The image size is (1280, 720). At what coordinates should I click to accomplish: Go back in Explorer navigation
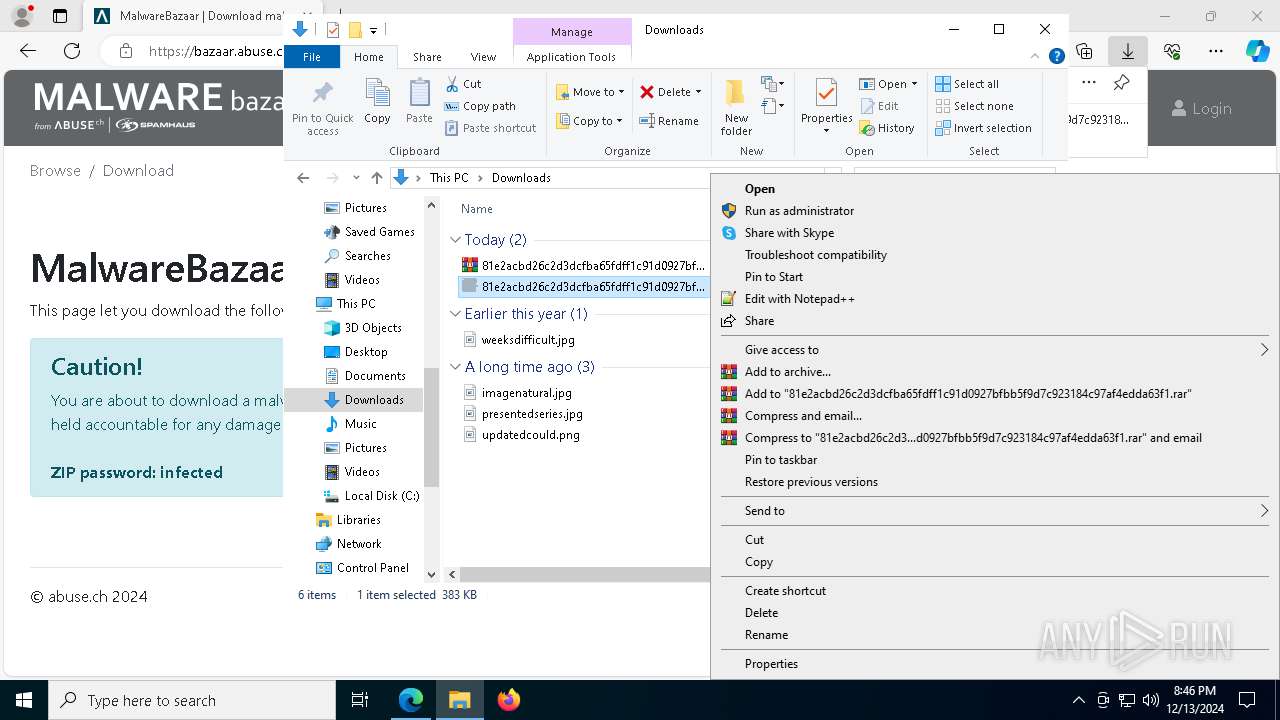[x=303, y=178]
